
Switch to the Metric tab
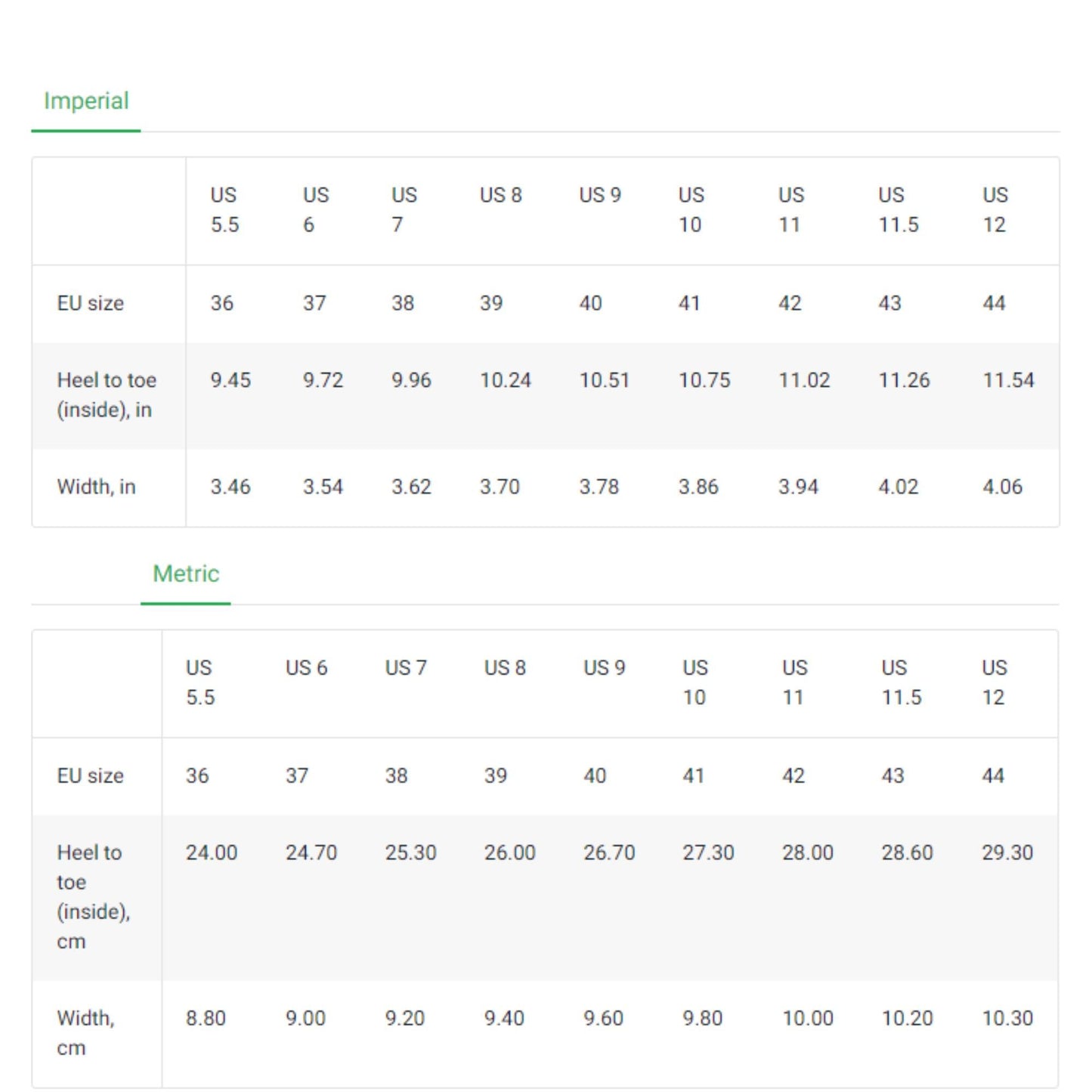point(185,574)
